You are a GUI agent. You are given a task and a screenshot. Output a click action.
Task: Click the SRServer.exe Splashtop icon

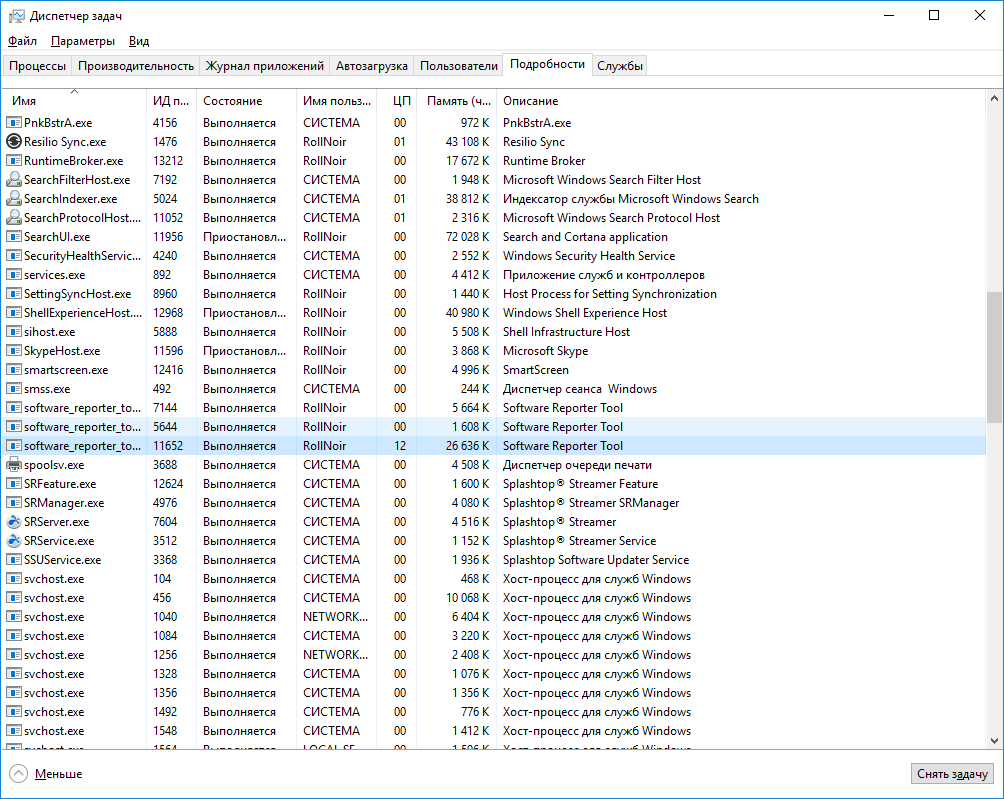(13, 522)
